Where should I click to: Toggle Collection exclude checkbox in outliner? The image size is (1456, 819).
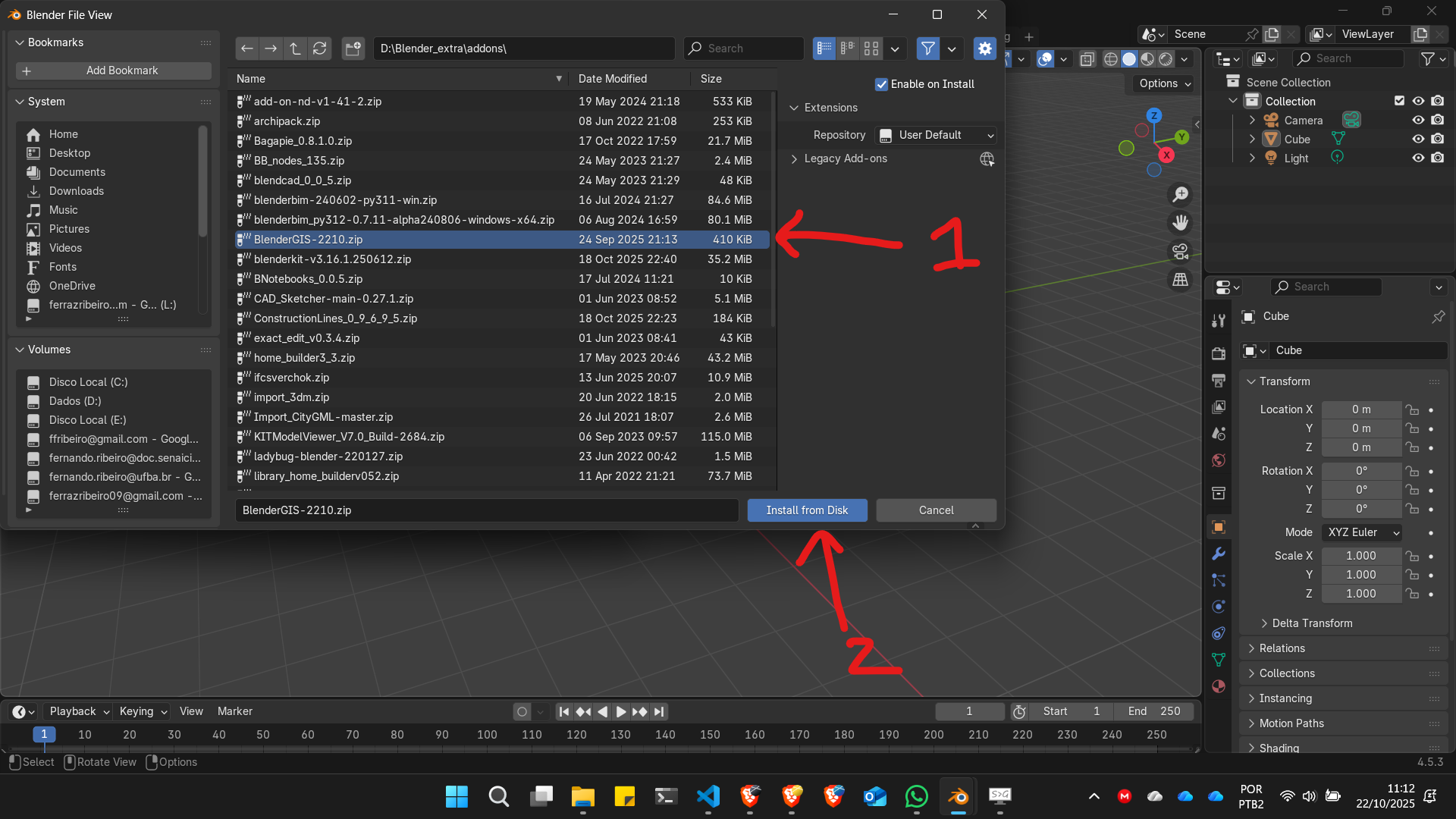pos(1399,101)
